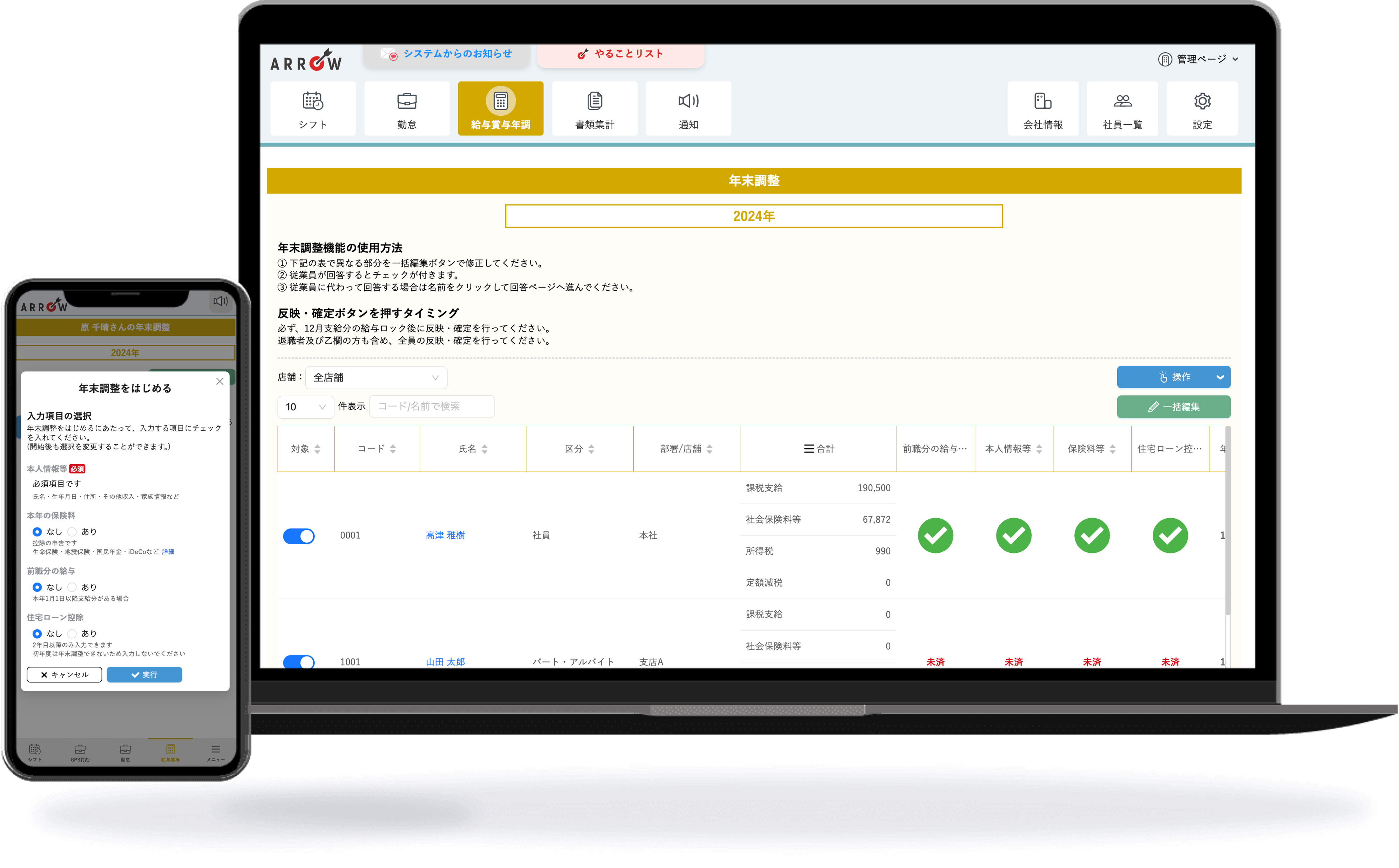
Task: Expand the 店舗 全店舗 dropdown
Action: coord(376,378)
